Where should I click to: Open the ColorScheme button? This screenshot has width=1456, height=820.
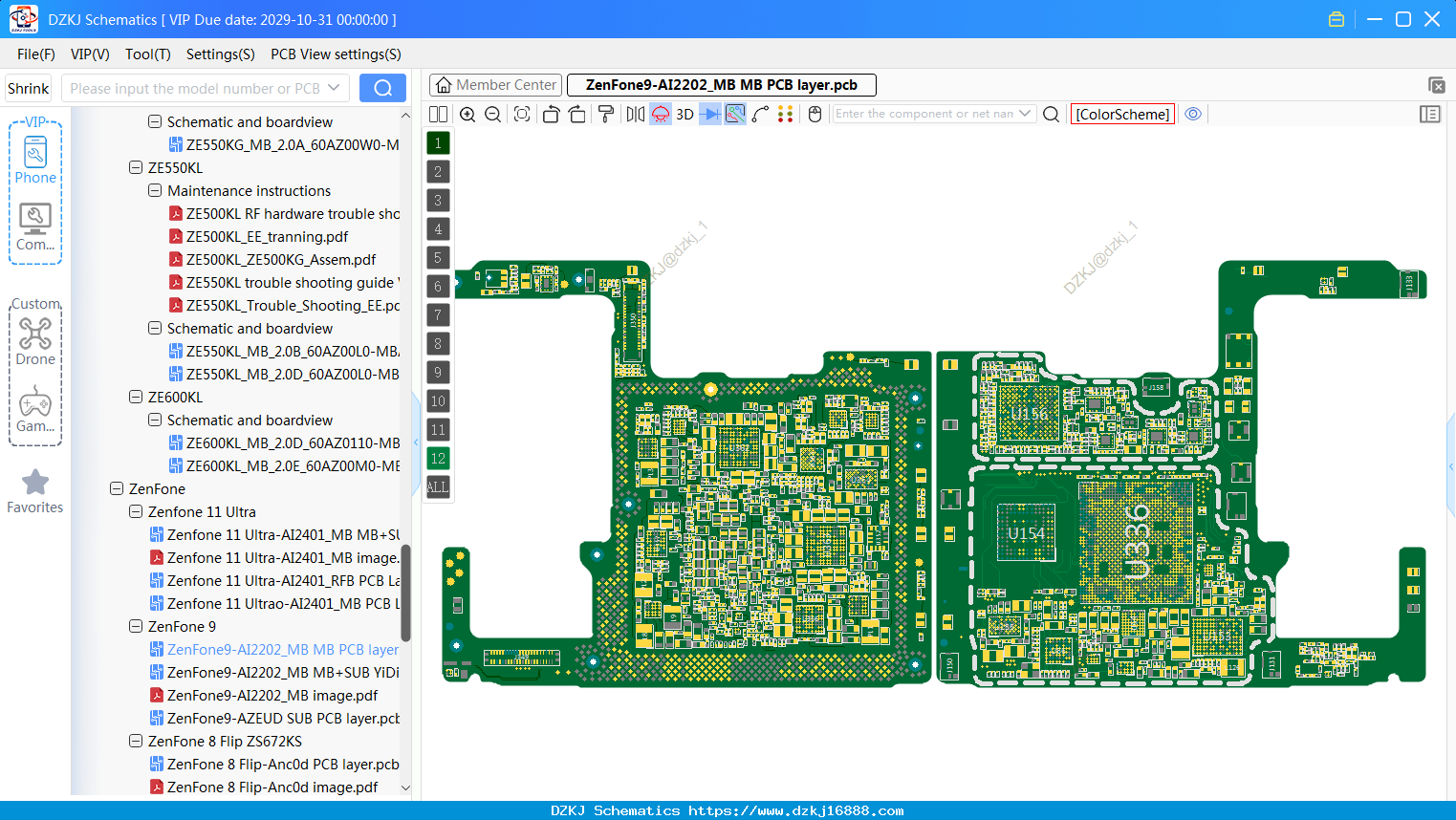click(x=1122, y=114)
